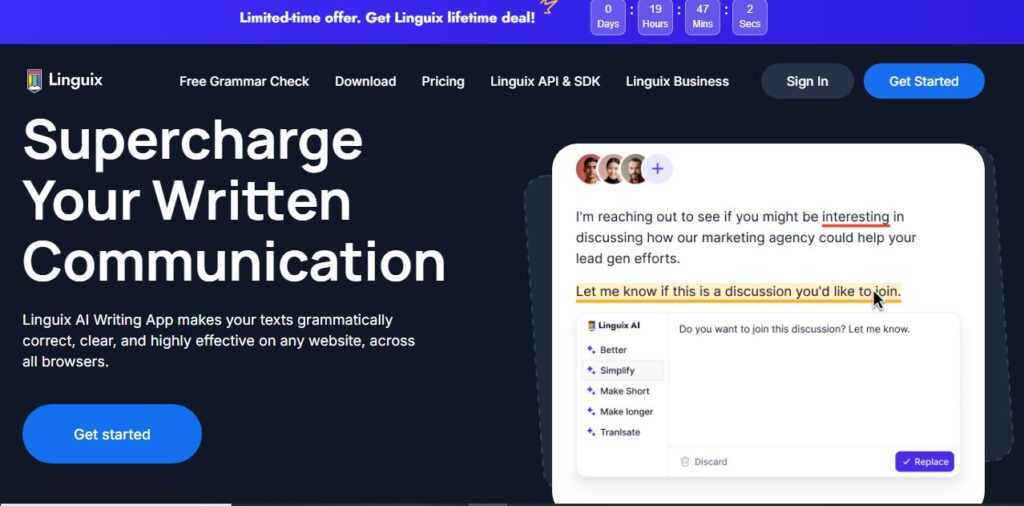Click the first collaborator avatar
Viewport: 1024px width, 506px height.
click(x=588, y=169)
